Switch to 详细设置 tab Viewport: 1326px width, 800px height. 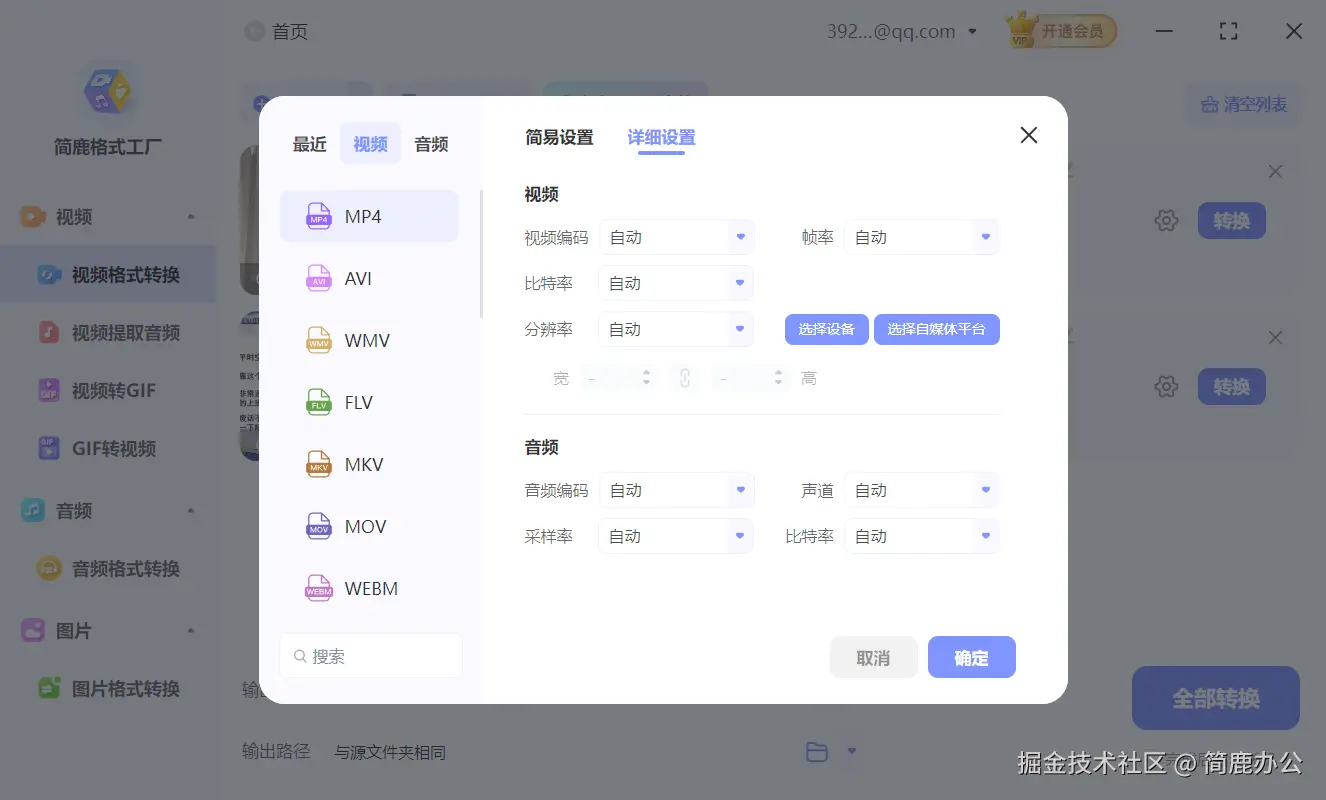point(661,138)
